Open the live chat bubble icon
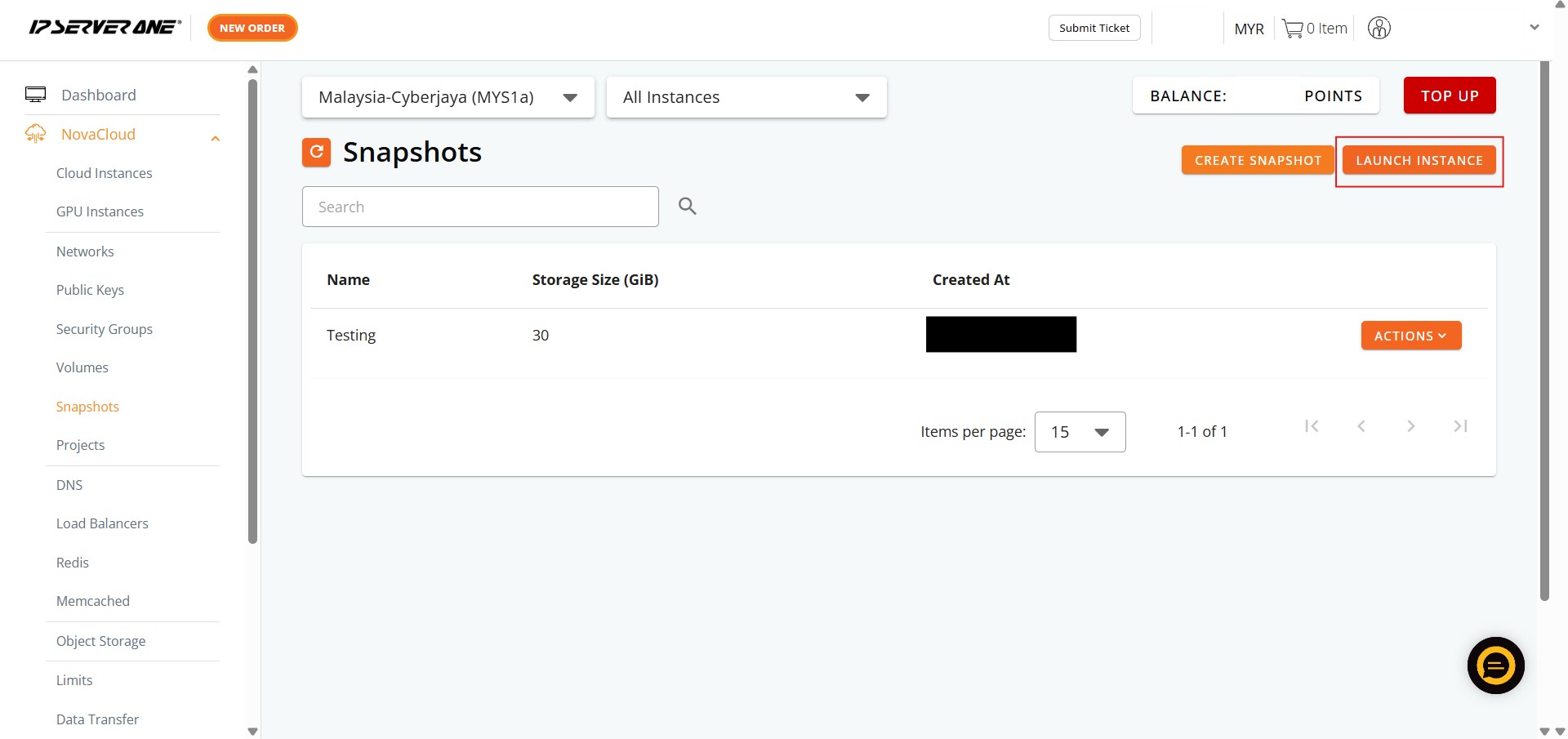This screenshot has height=739, width=1568. coord(1495,666)
